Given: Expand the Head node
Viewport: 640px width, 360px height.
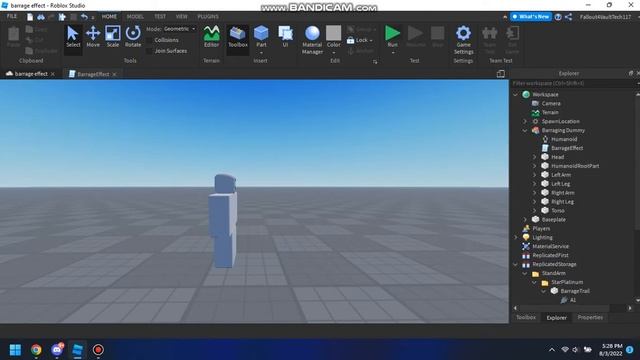Looking at the screenshot, I should click(535, 157).
